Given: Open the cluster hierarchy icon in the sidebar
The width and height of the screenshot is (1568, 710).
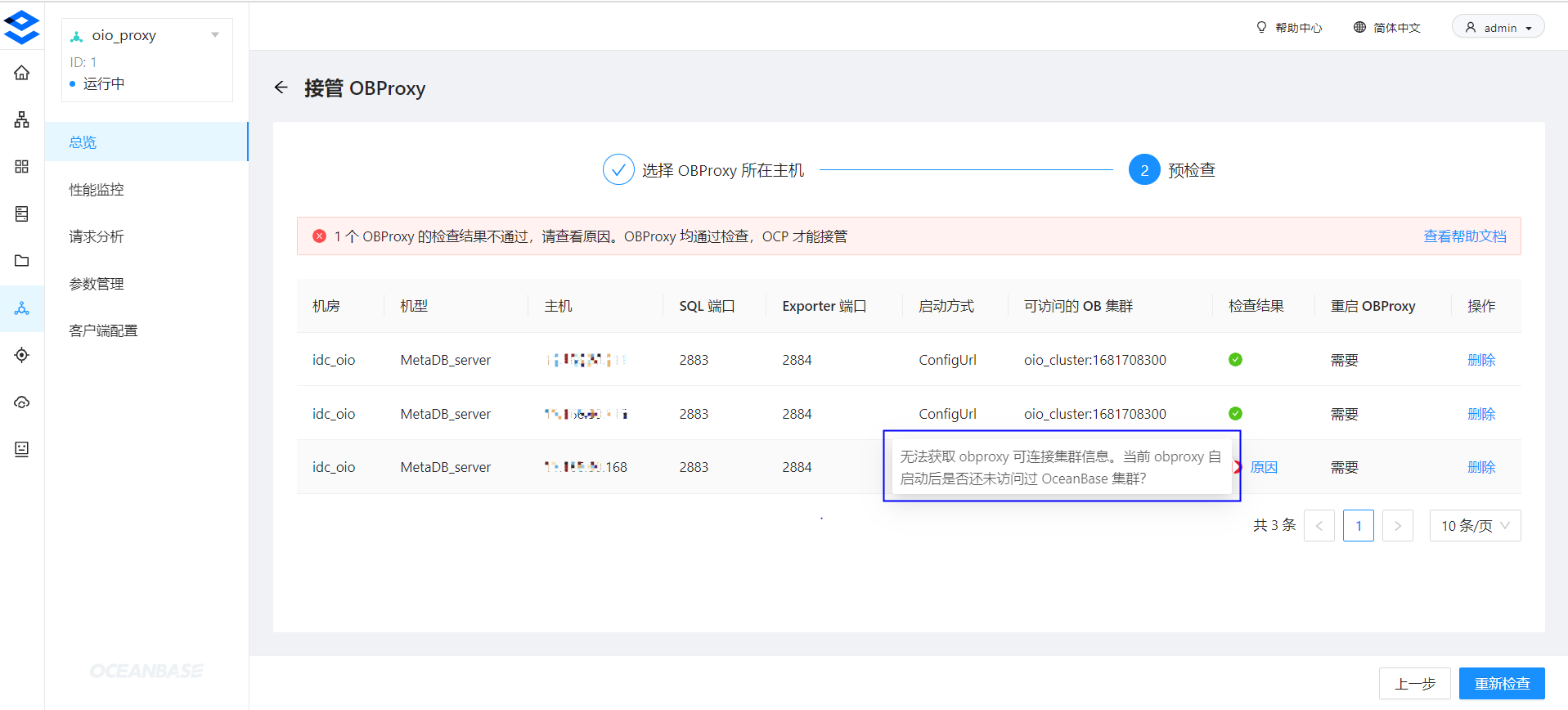Looking at the screenshot, I should (x=22, y=119).
